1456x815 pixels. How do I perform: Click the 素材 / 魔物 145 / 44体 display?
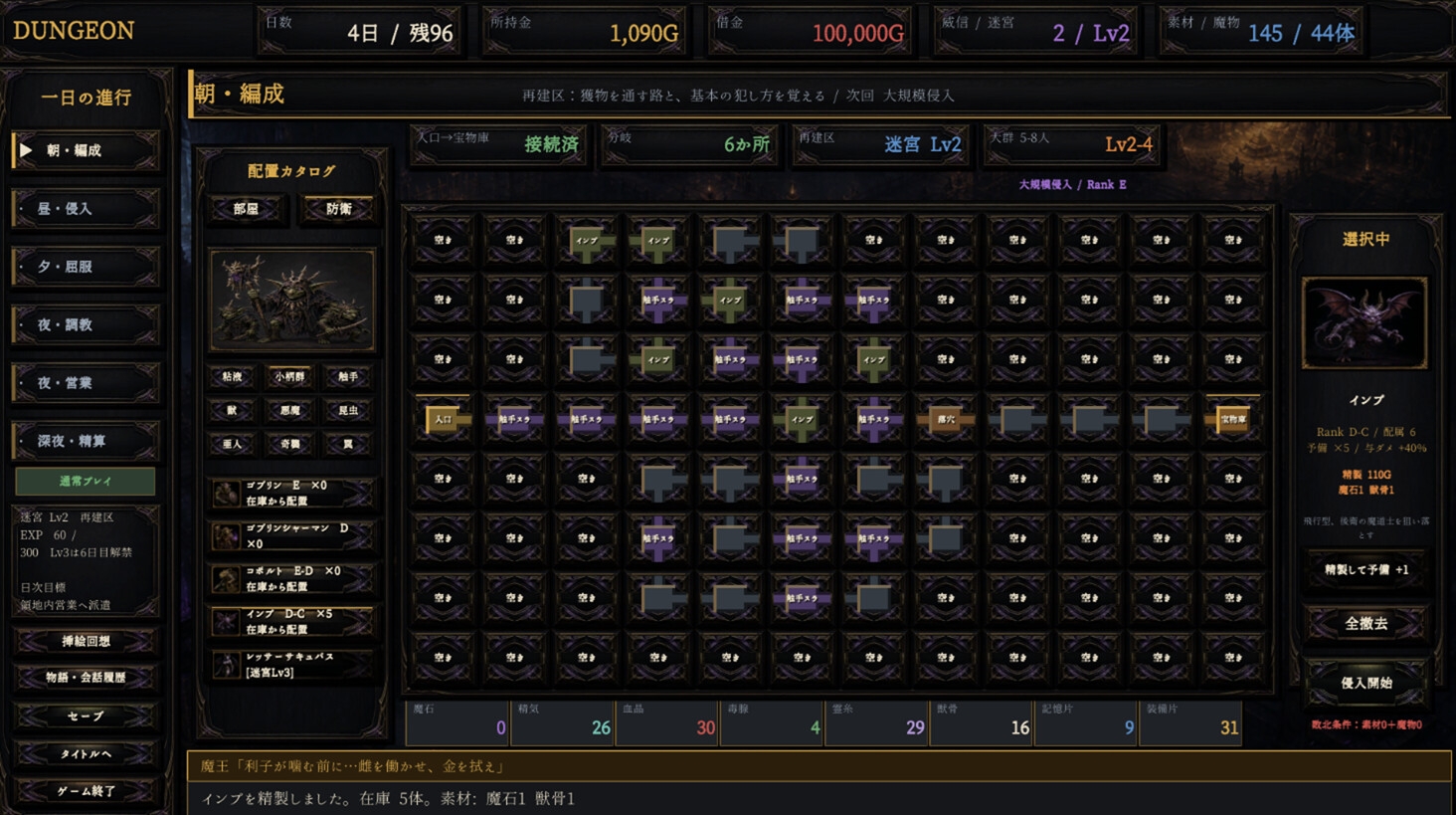(1261, 31)
